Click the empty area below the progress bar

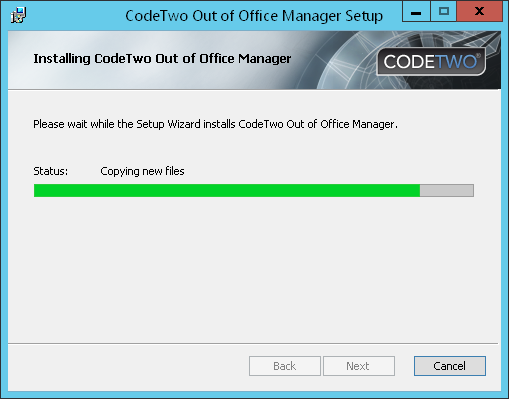[x=253, y=267]
